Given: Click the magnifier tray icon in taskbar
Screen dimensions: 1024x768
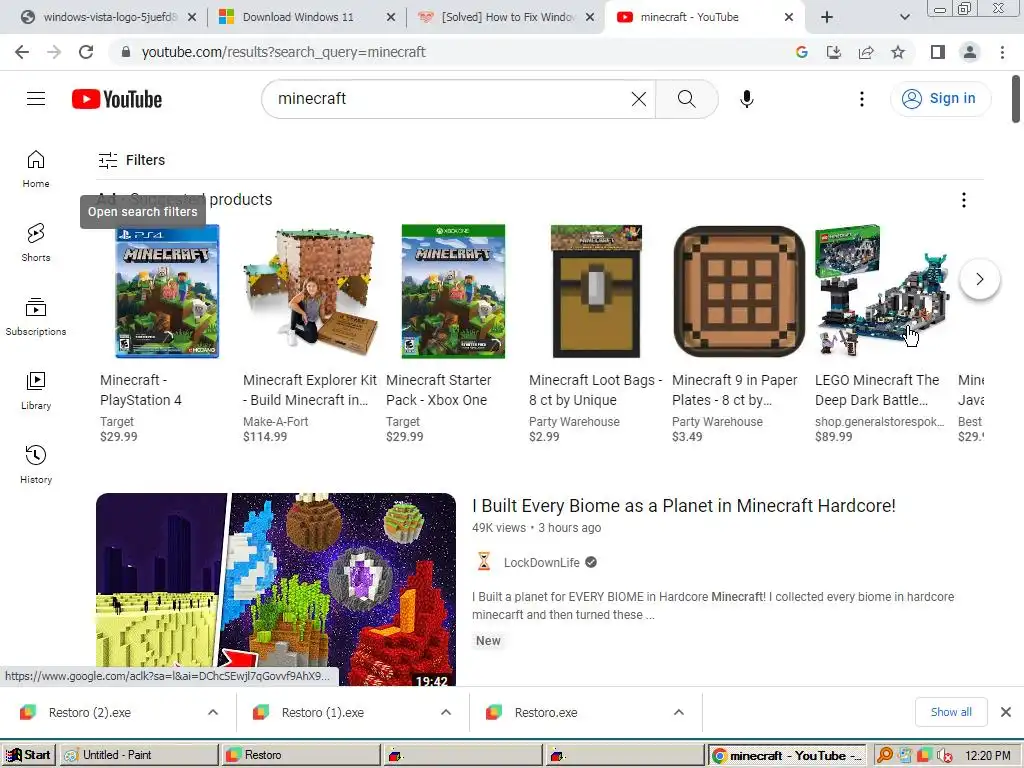Looking at the screenshot, I should [885, 755].
